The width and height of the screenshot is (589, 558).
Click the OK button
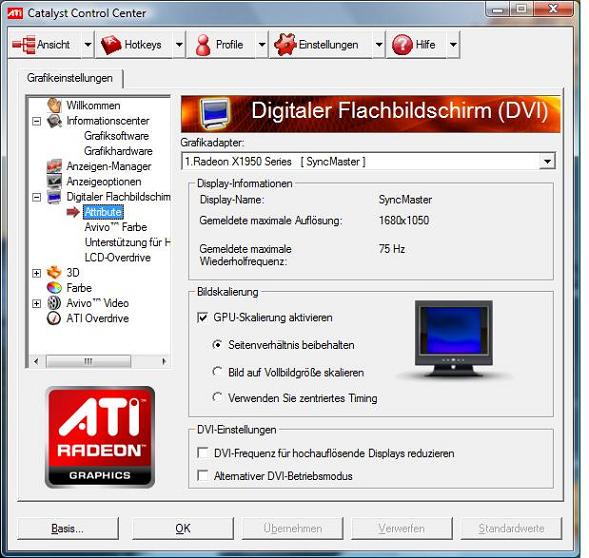(183, 528)
